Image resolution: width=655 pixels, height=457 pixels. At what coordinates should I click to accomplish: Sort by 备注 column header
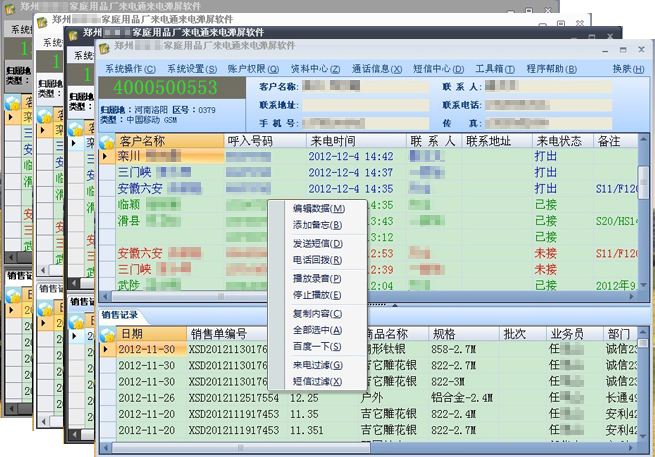[x=616, y=141]
